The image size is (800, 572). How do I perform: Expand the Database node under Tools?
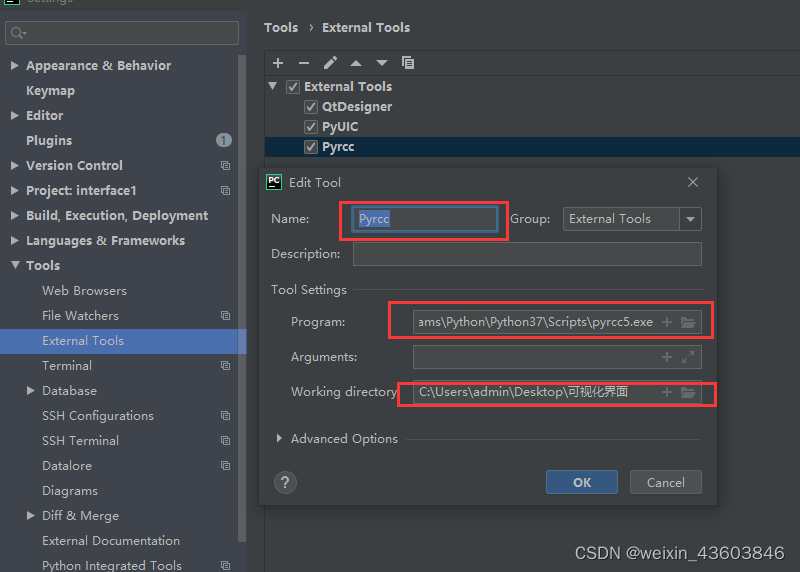(31, 390)
